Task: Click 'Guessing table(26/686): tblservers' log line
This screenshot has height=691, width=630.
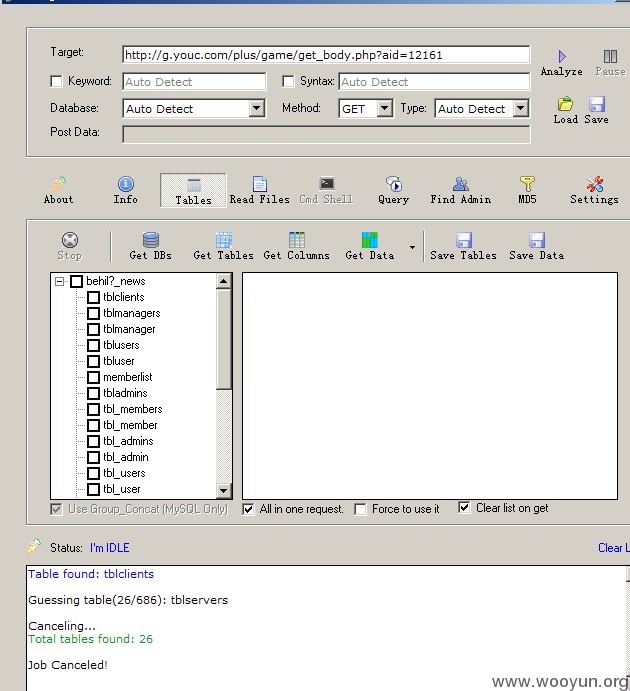Action: [x=128, y=600]
